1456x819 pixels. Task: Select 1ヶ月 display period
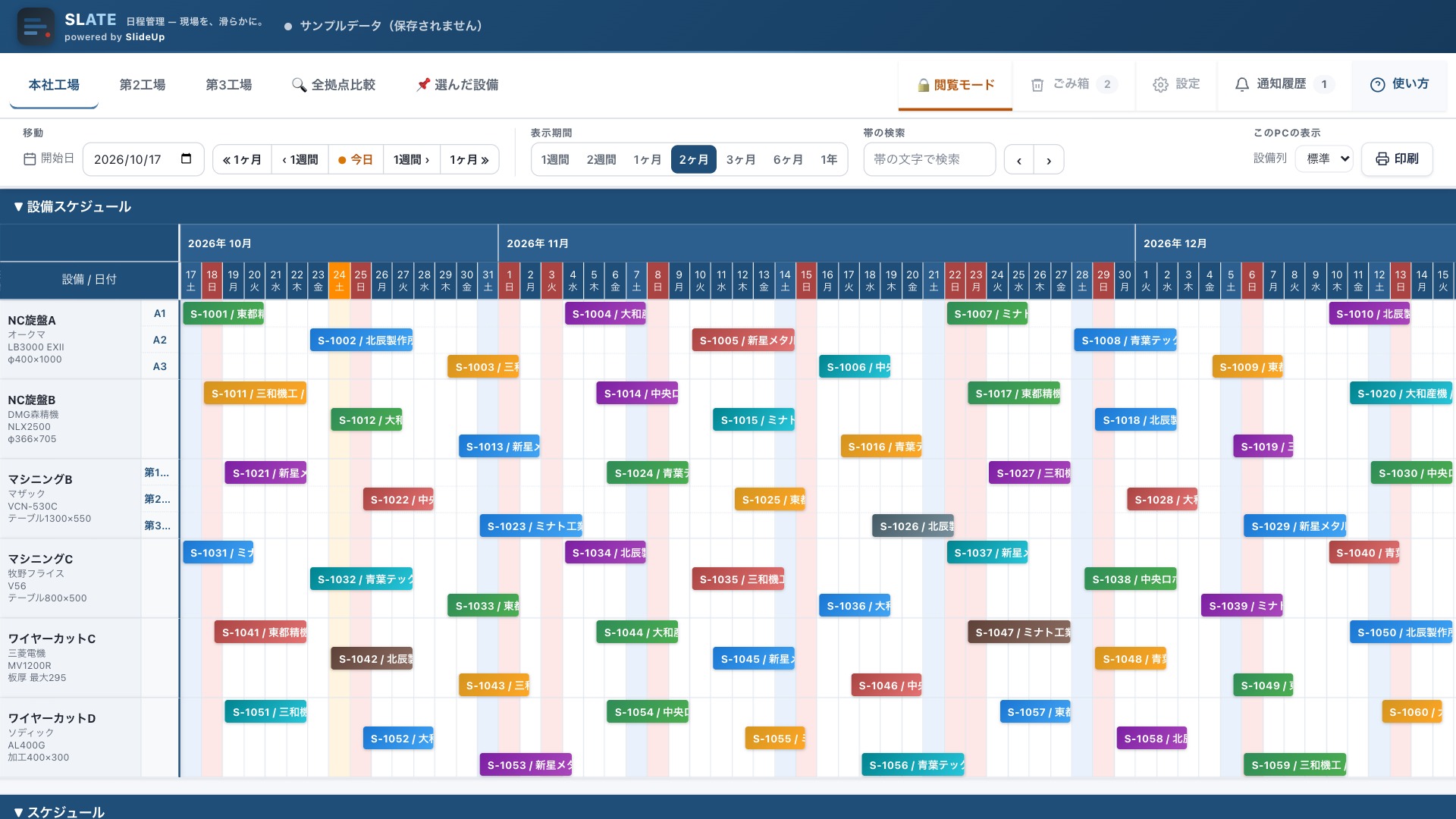648,159
